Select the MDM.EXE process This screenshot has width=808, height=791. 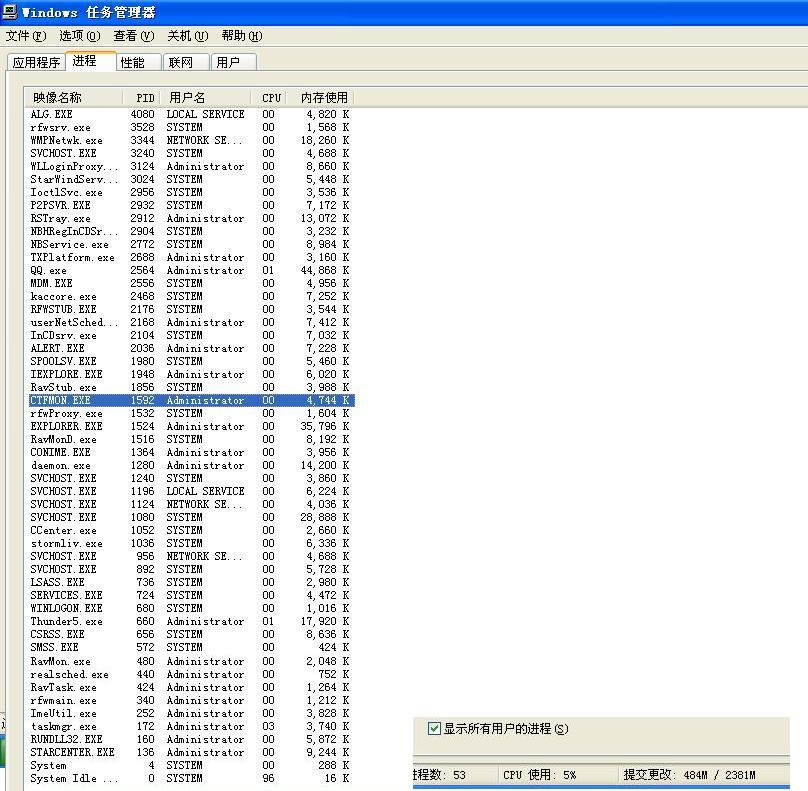tap(191, 283)
